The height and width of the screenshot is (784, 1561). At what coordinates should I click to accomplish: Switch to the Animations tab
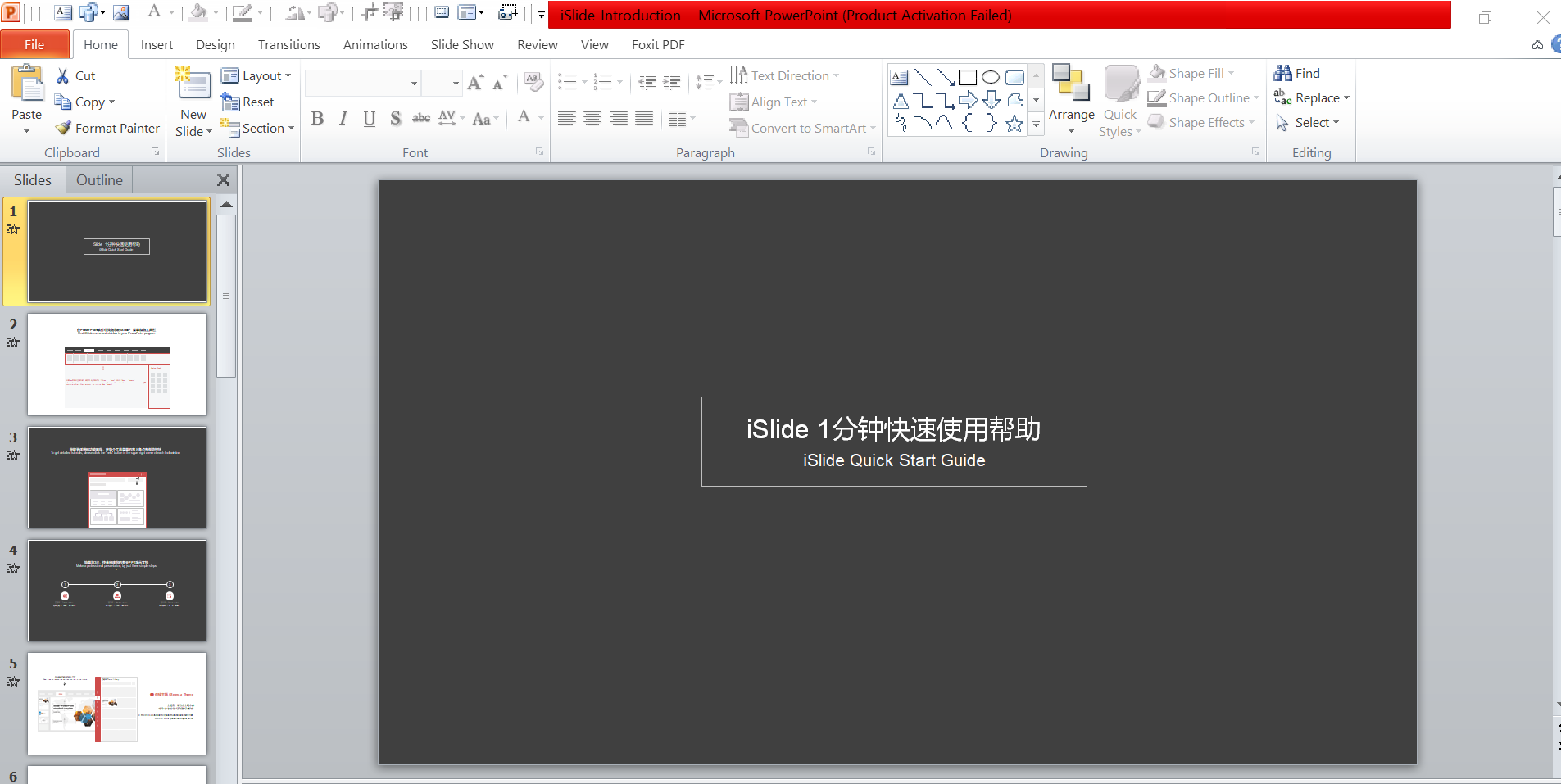pyautogui.click(x=375, y=44)
